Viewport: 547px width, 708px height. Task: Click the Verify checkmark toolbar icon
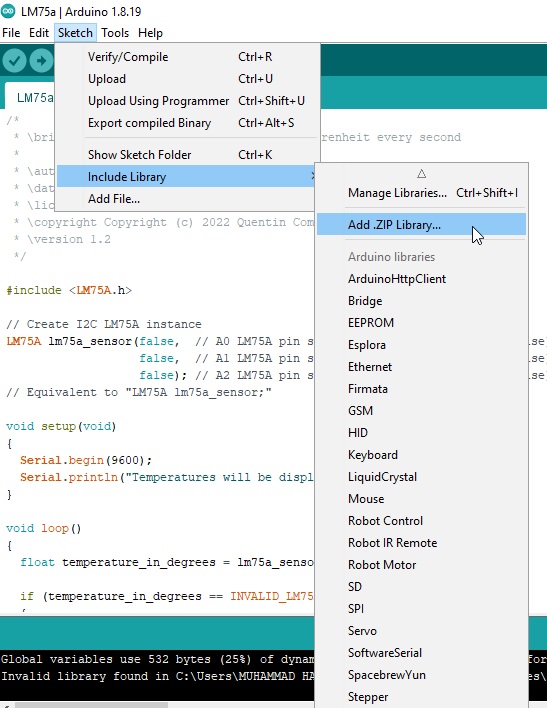pos(14,61)
